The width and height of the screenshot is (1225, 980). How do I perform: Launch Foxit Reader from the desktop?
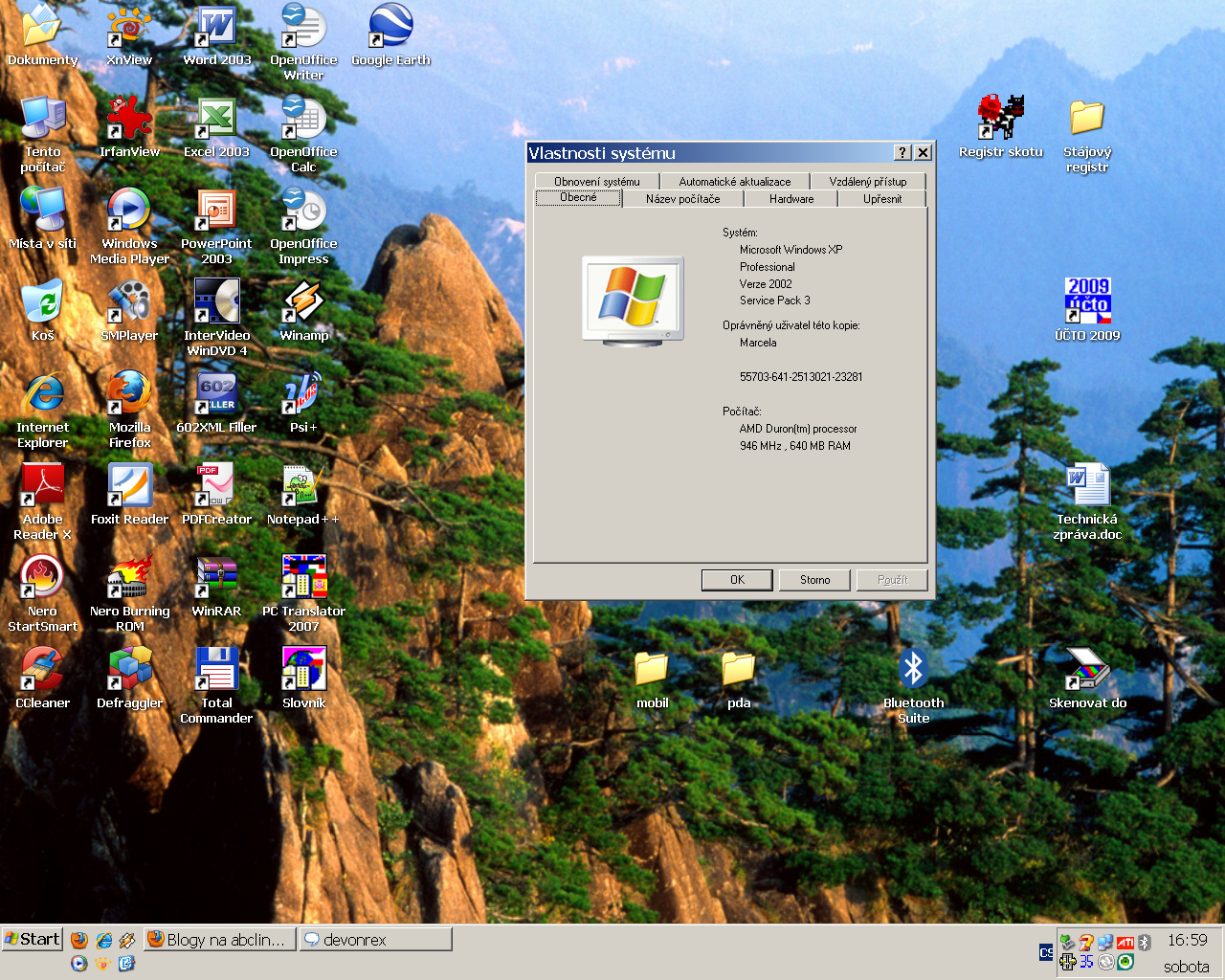[129, 495]
